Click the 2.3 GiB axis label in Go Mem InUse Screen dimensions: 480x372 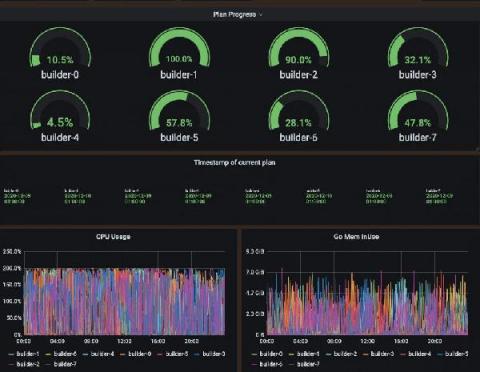point(255,314)
